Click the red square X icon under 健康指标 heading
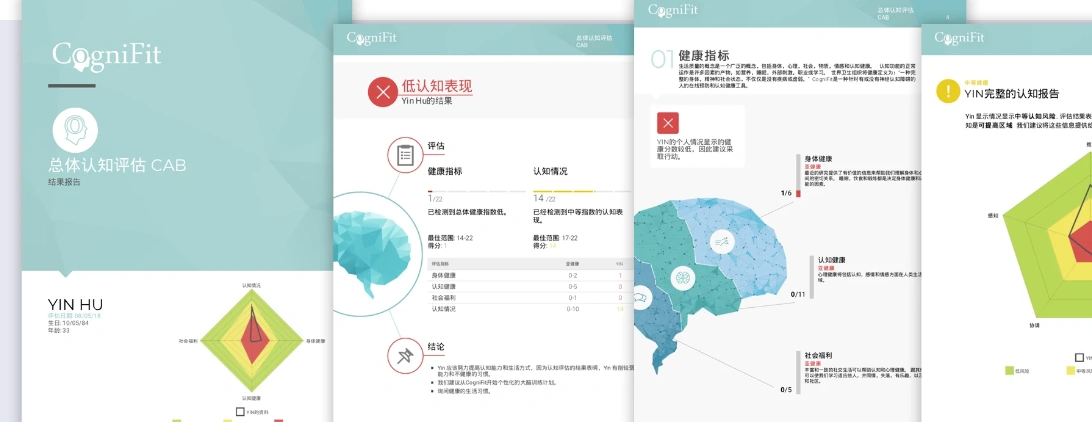This screenshot has height=422, width=1092. coord(668,123)
